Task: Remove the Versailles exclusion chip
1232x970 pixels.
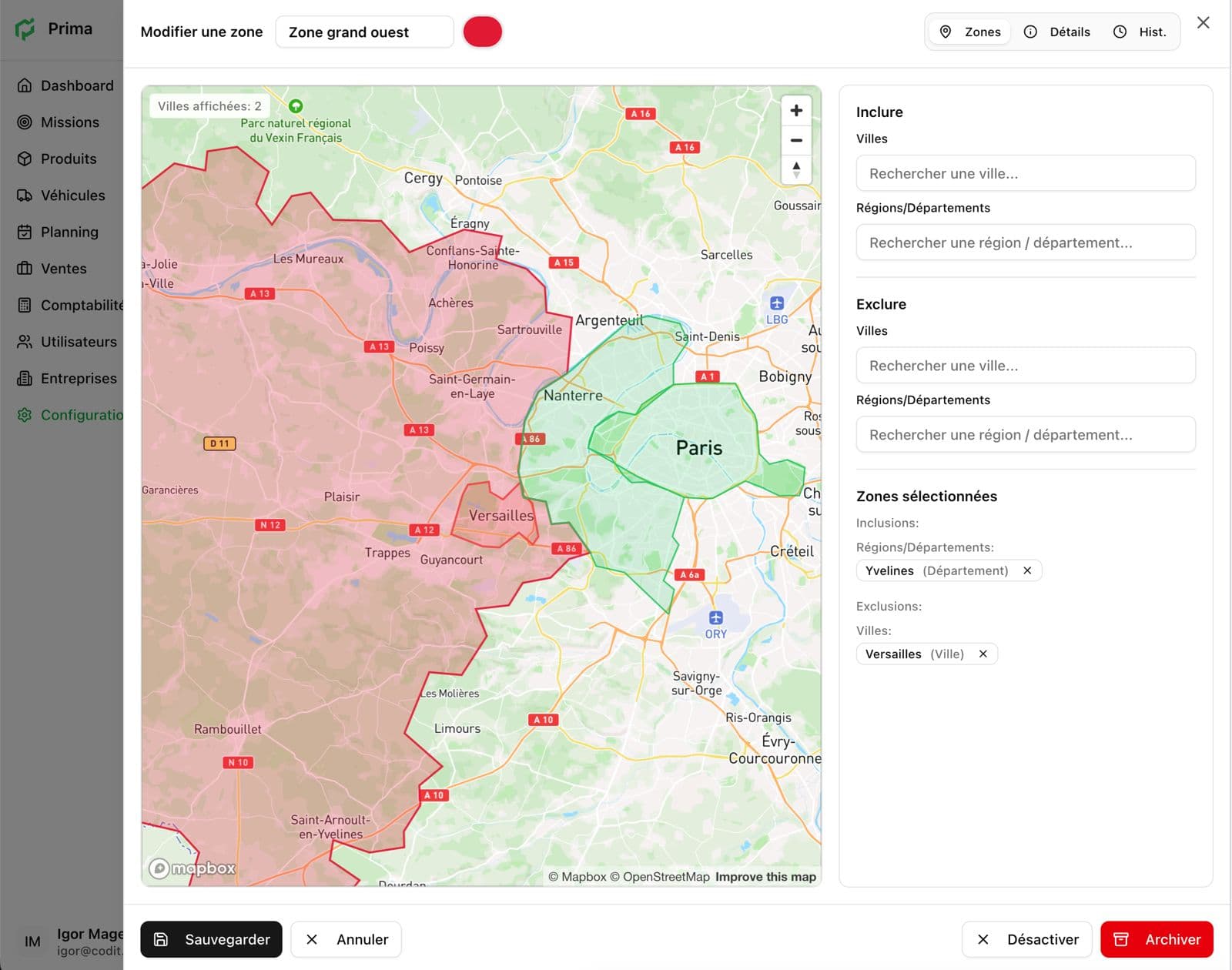Action: tap(983, 654)
